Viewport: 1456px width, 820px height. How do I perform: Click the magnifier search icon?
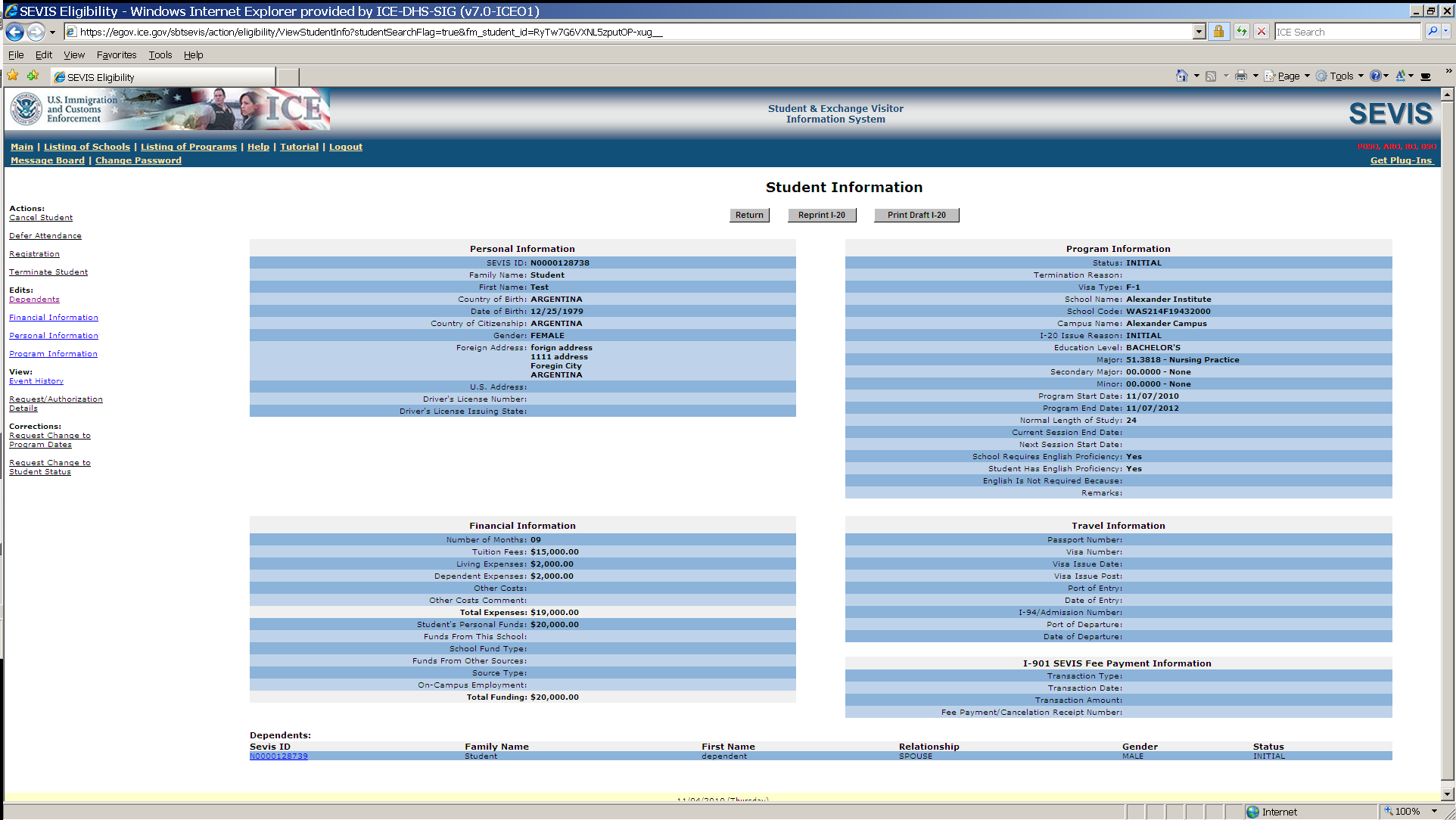tap(1432, 32)
